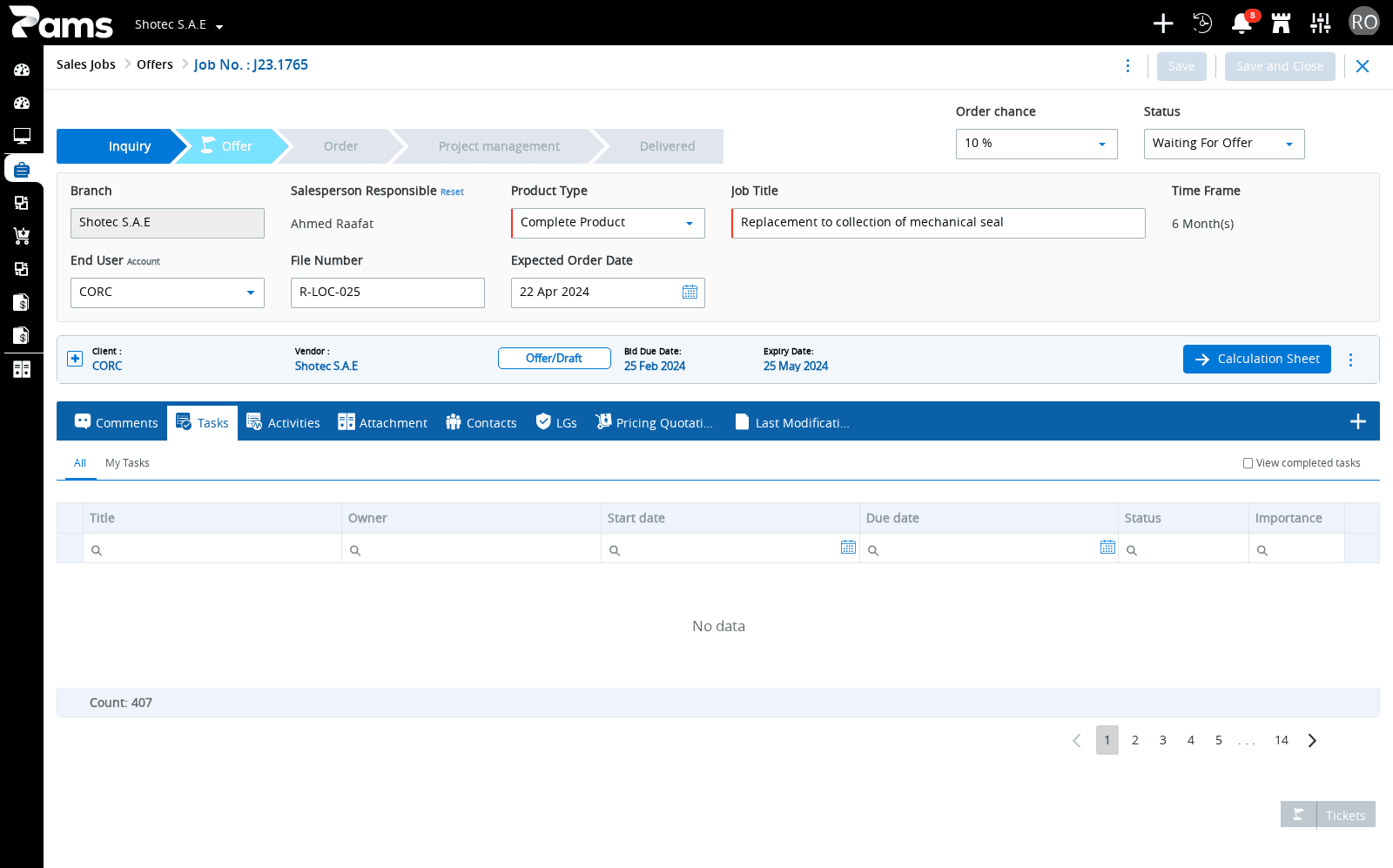Viewport: 1393px width, 868px height.
Task: Open the LGs tab
Action: [556, 423]
